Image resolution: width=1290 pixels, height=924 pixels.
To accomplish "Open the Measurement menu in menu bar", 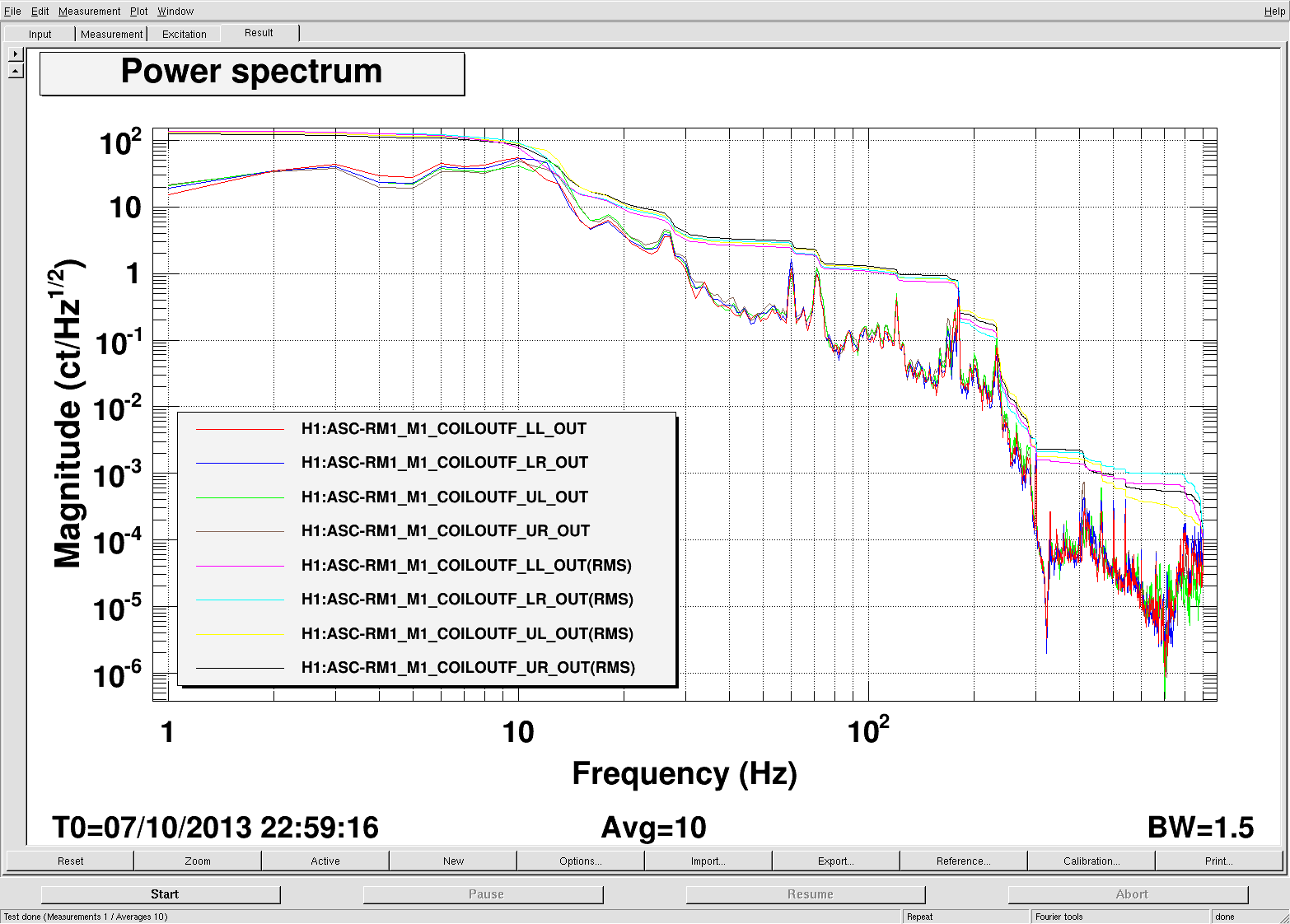I will click(x=89, y=12).
